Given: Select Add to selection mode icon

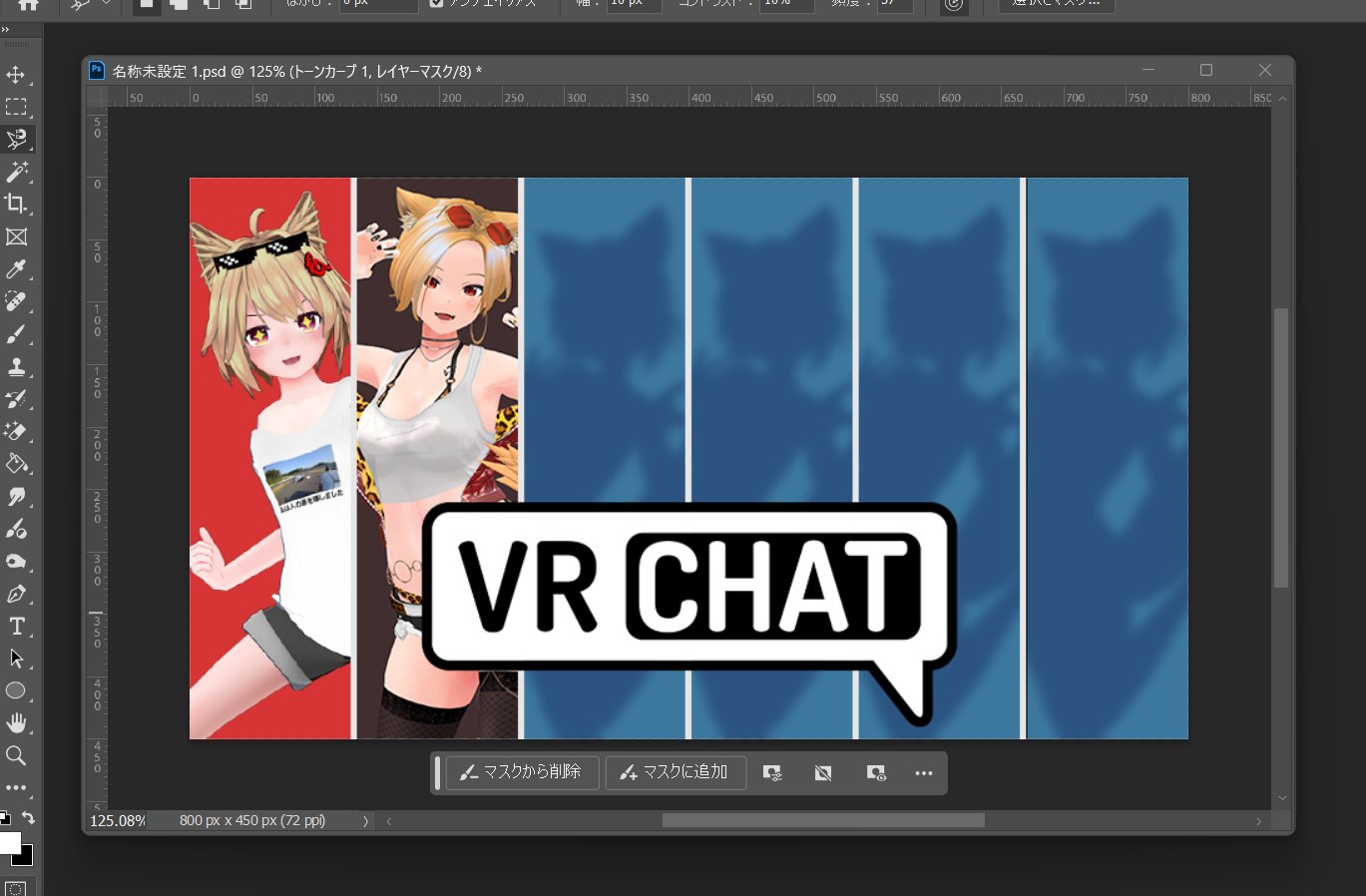Looking at the screenshot, I should pos(179,4).
